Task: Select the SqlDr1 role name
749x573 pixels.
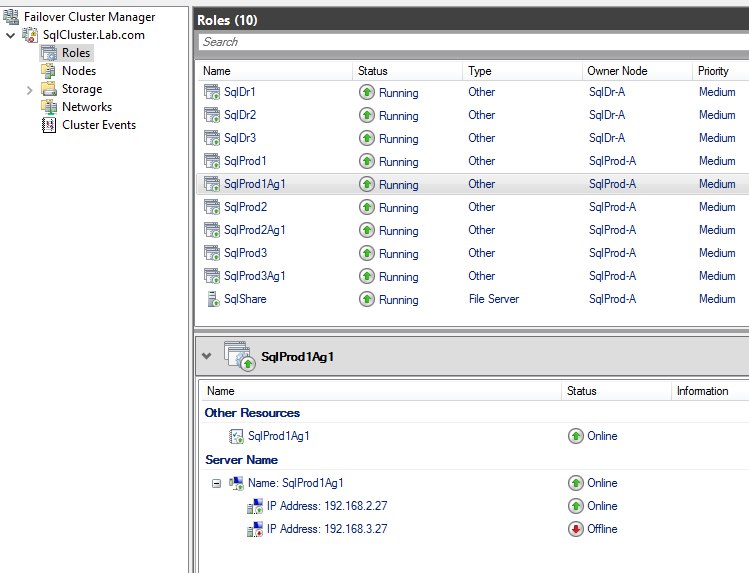Action: [x=240, y=92]
